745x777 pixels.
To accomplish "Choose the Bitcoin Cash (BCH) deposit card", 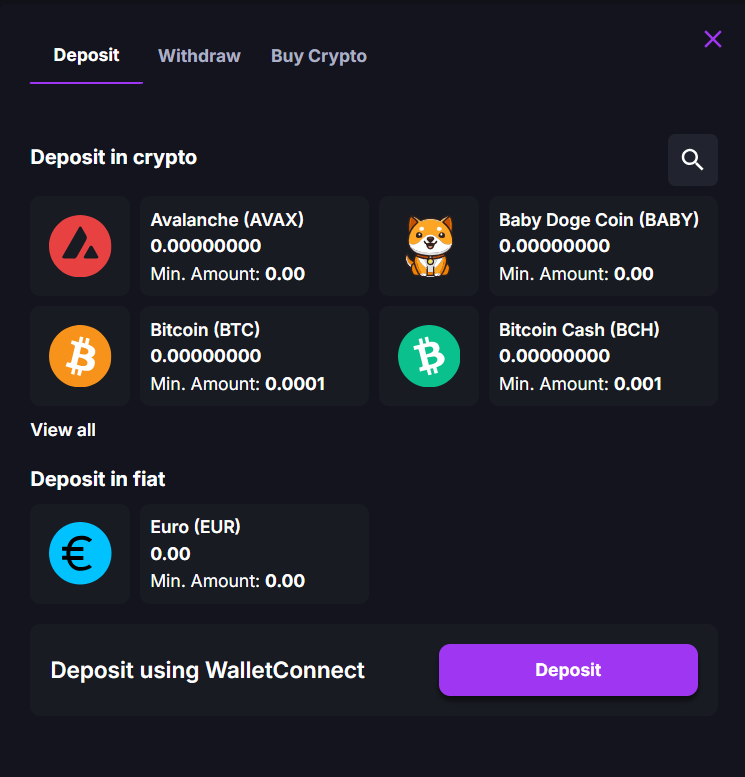I will [x=603, y=356].
